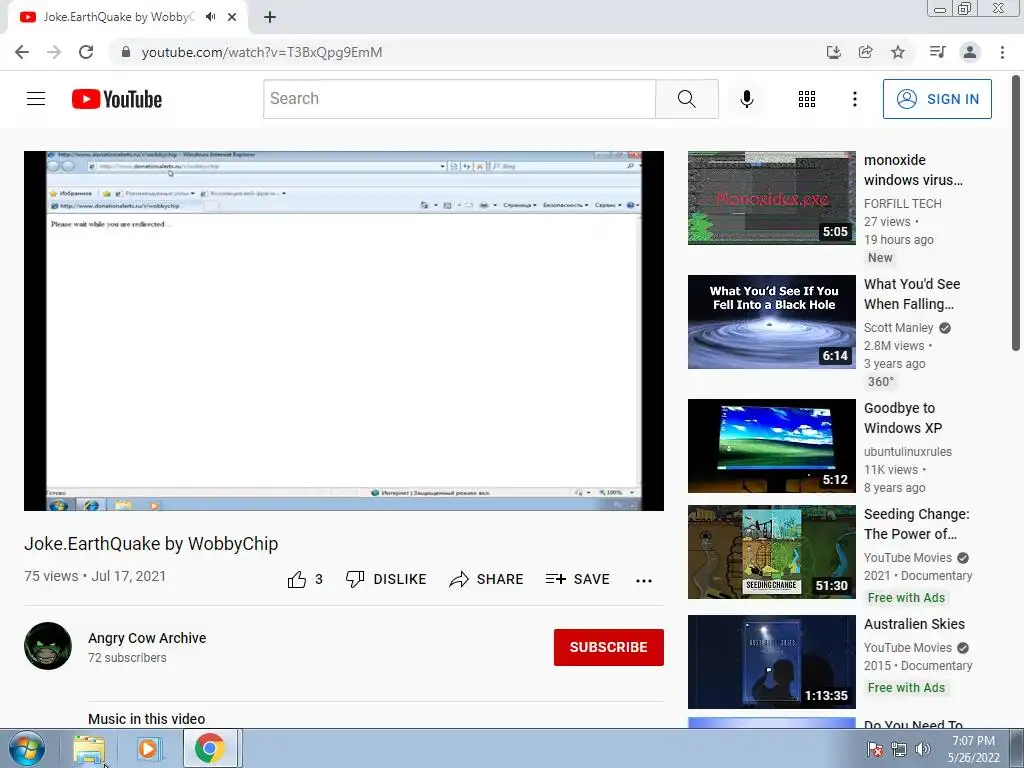
Task: Click the Scott Manley channel name
Action: (899, 328)
